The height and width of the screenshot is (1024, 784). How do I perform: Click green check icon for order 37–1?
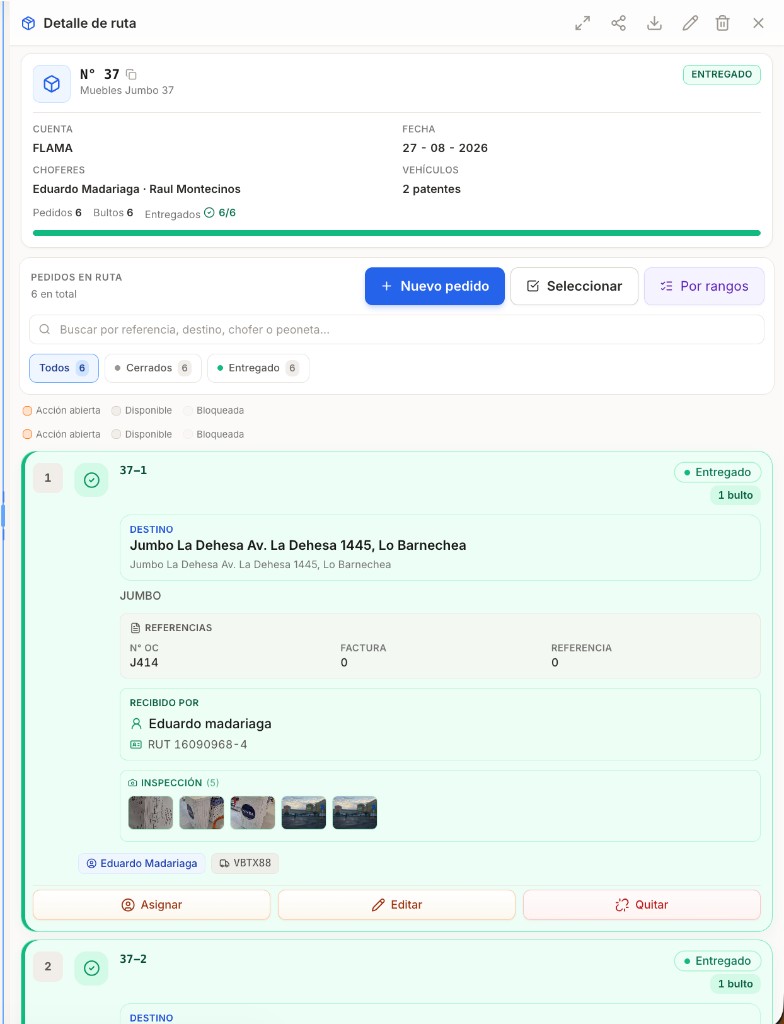click(91, 480)
